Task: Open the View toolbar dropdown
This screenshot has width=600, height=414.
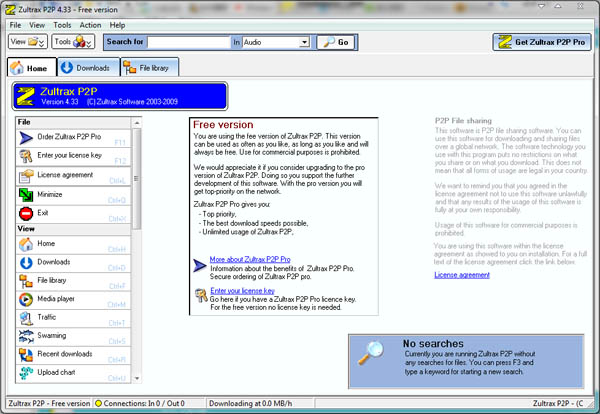Action: pyautogui.click(x=26, y=42)
